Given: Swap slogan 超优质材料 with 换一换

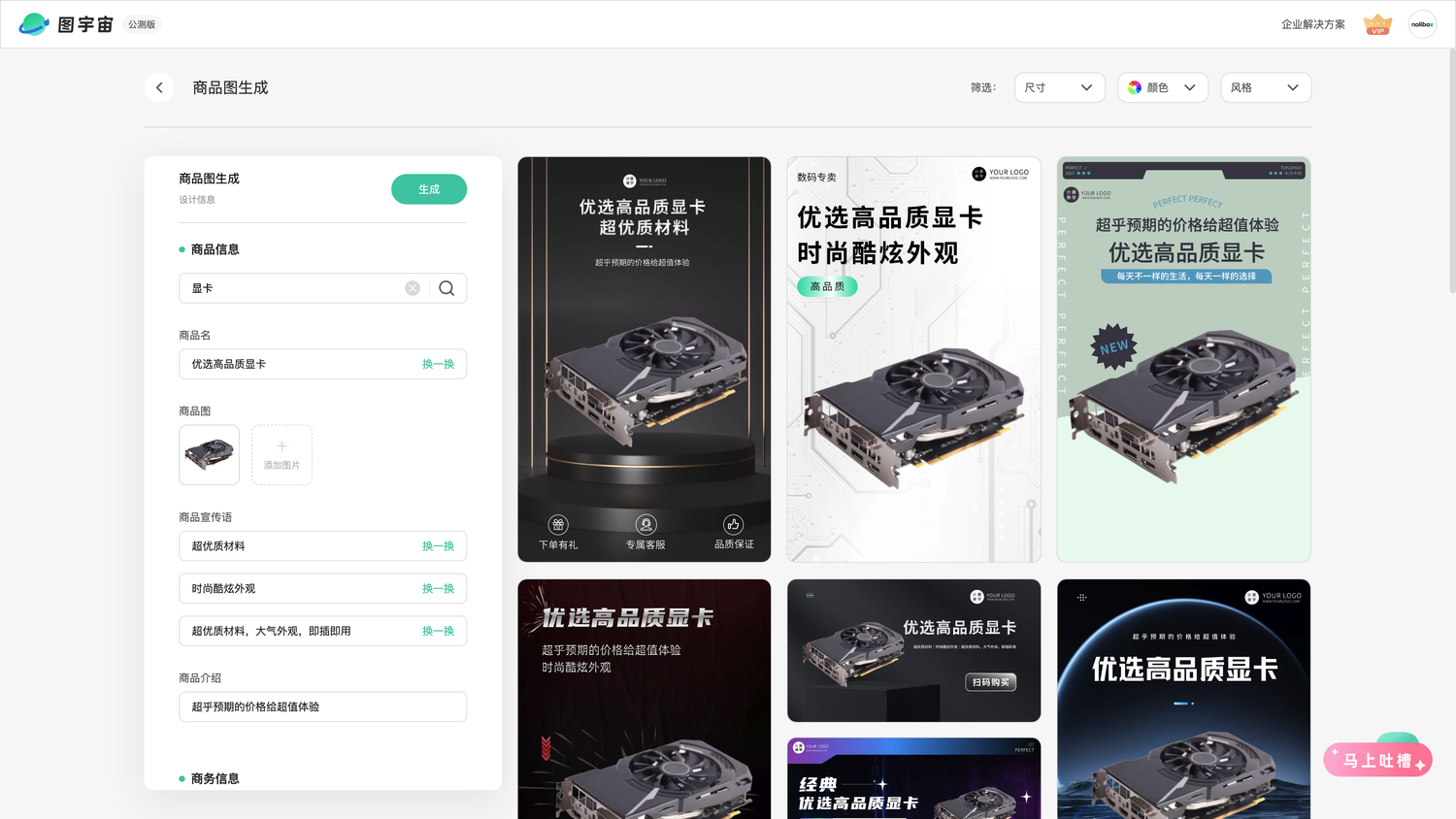Looking at the screenshot, I should 438,546.
